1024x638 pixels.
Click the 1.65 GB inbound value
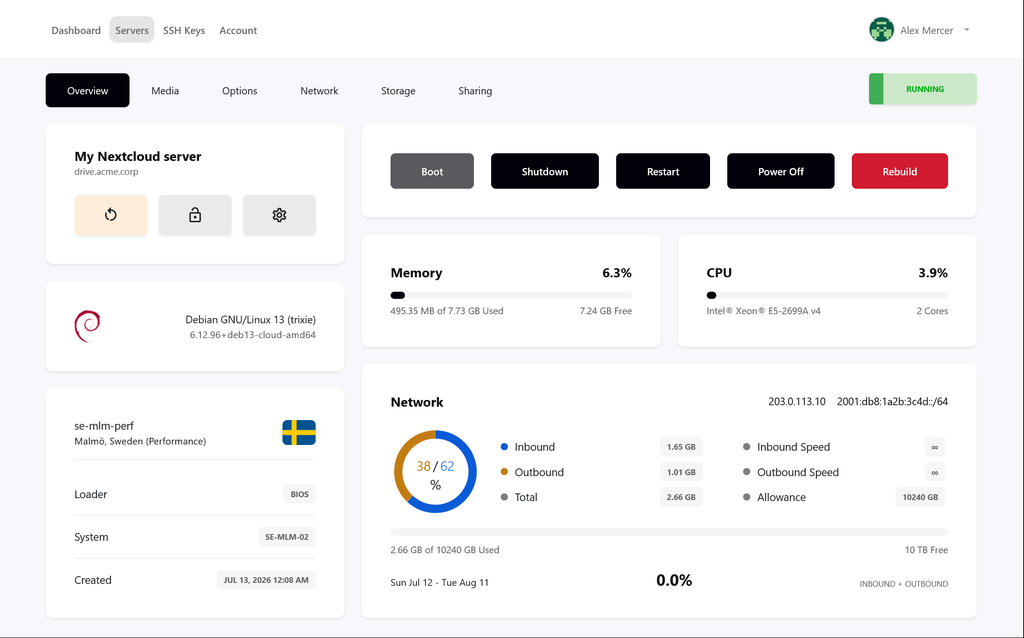681,447
